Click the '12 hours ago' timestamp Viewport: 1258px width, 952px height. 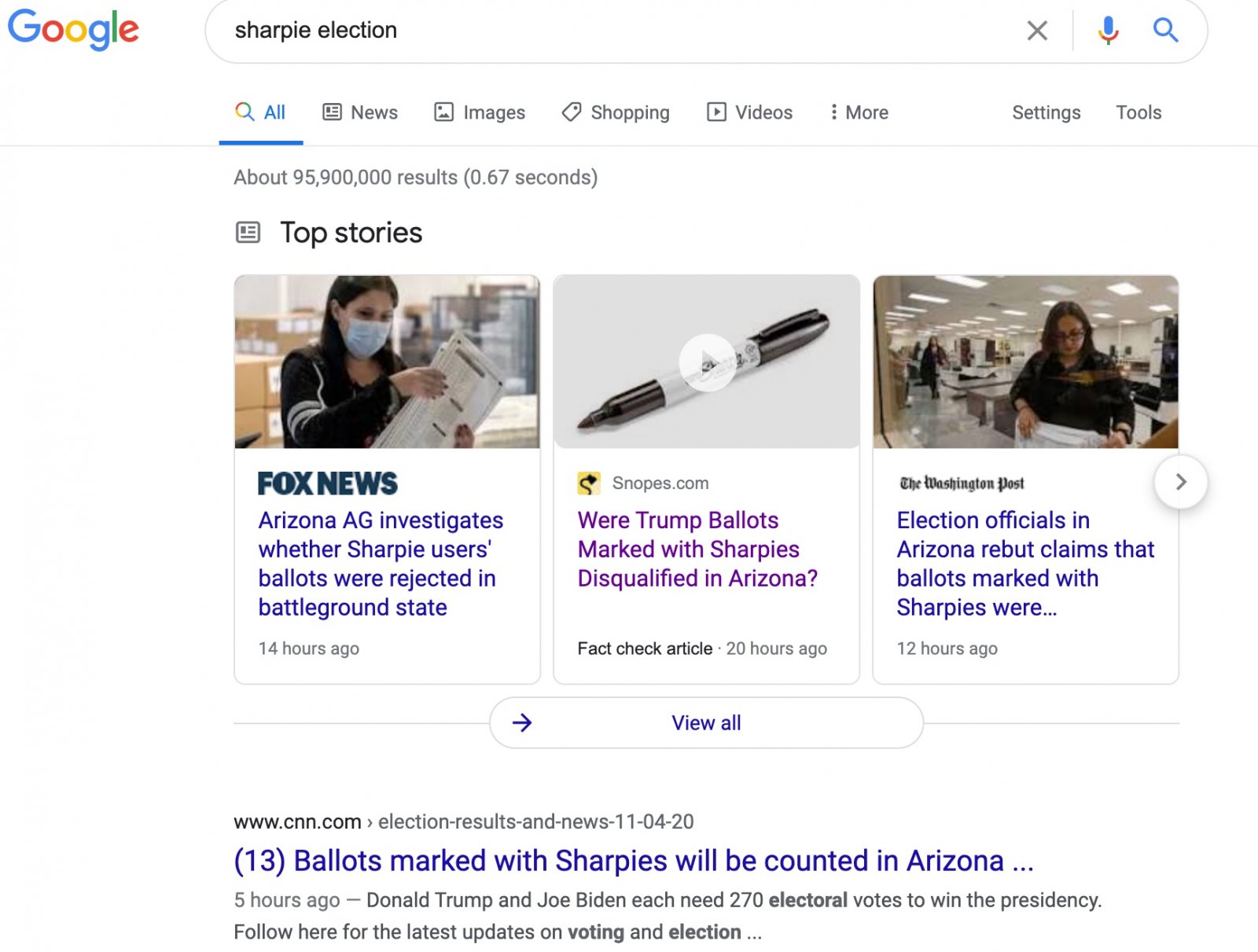(x=947, y=649)
